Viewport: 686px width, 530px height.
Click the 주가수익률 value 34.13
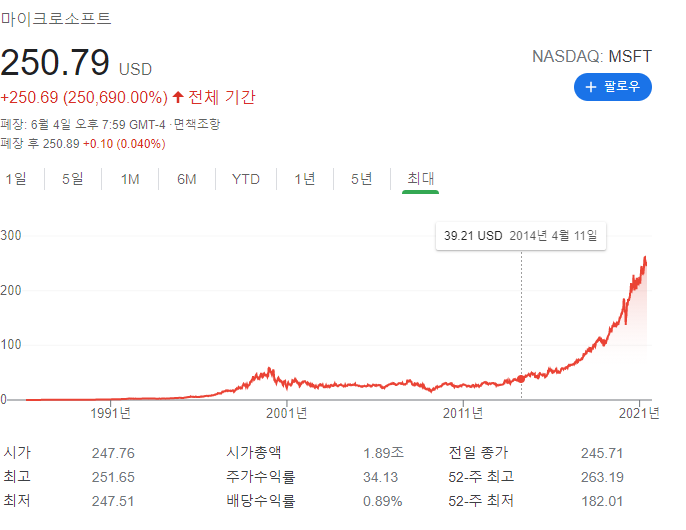(380, 477)
